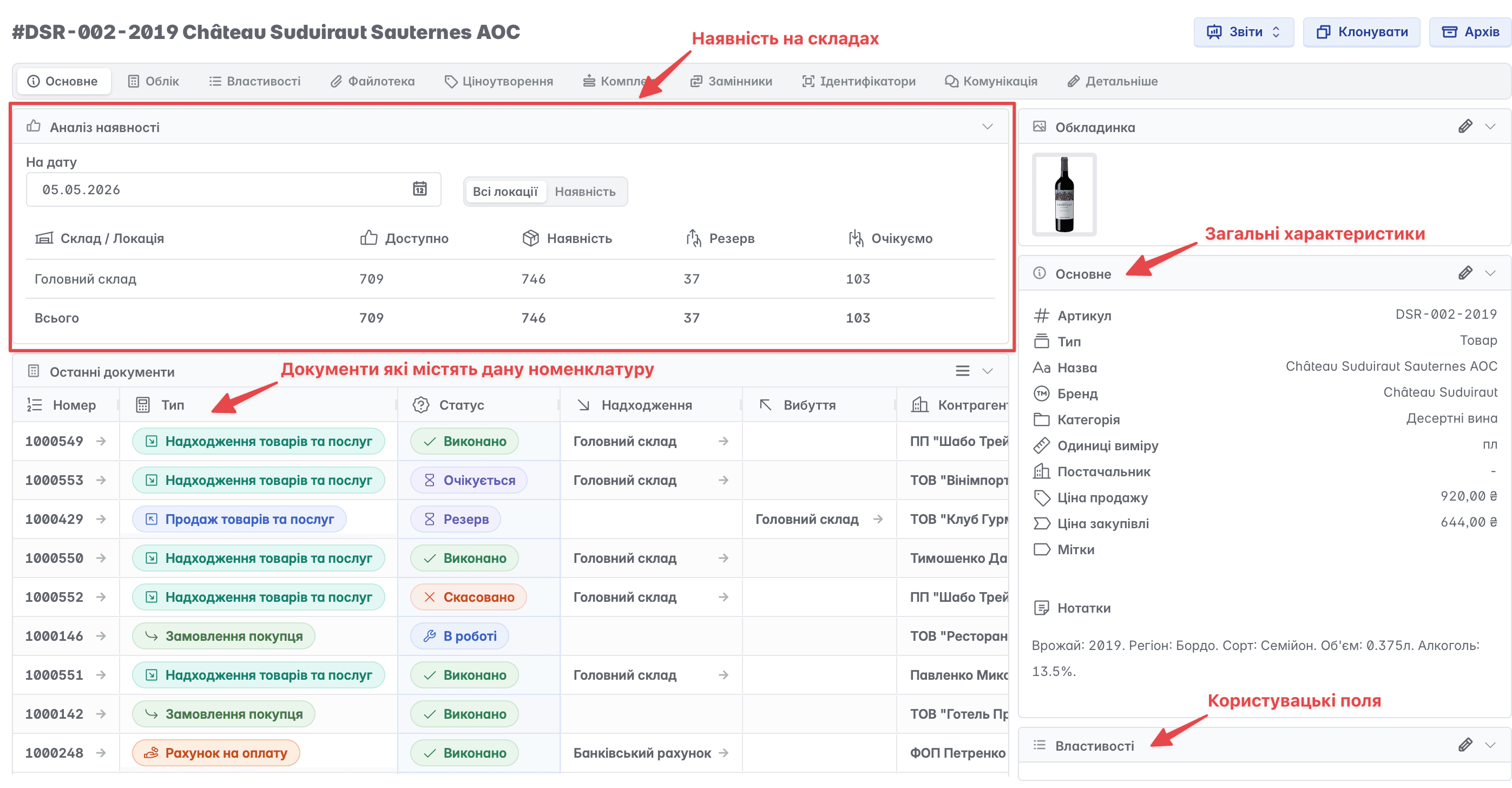This screenshot has width=1512, height=788.
Task: Click arrow beside Головний склад in row 1000553
Action: point(724,480)
